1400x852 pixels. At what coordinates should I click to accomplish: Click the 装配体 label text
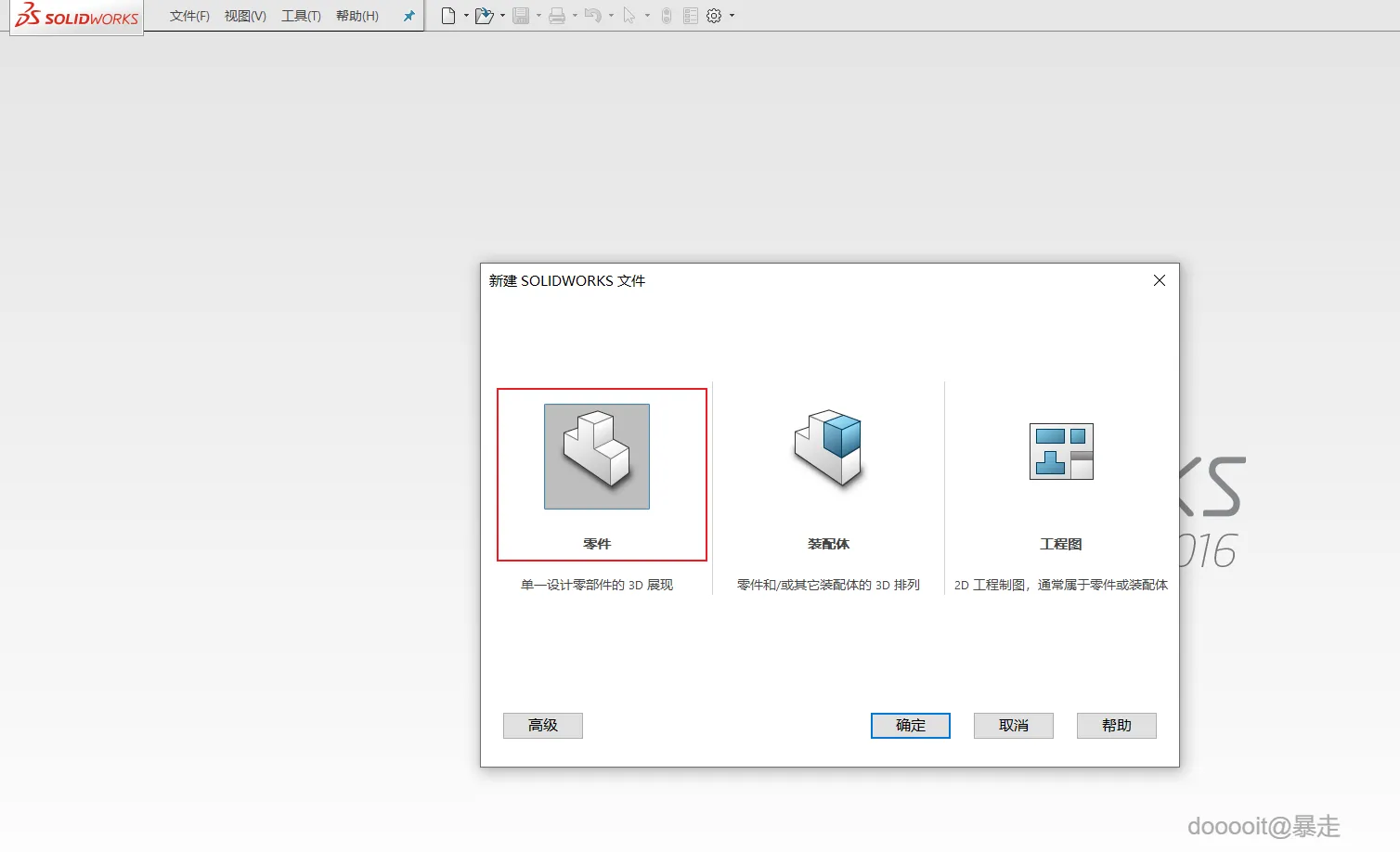coord(828,544)
